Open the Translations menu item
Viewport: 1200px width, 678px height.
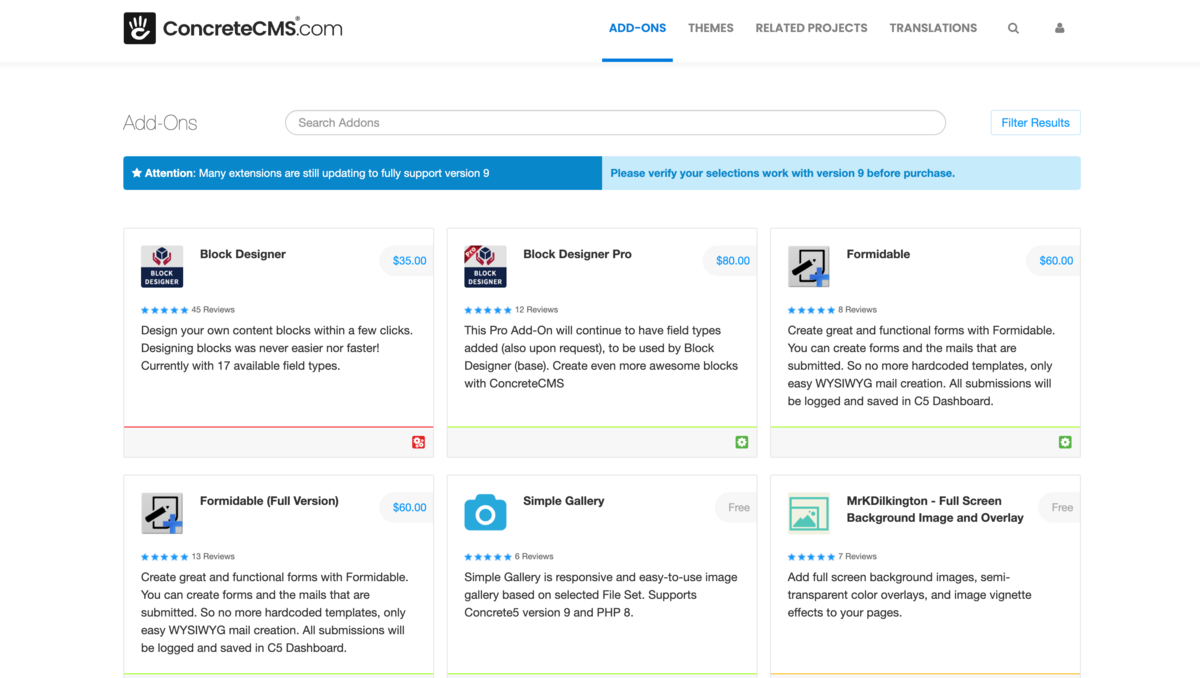(x=933, y=28)
